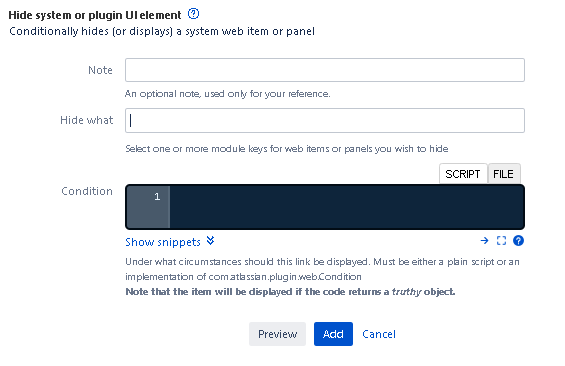Select line number 1 in editor gutter
Image resolution: width=565 pixels, height=366 pixels.
pyautogui.click(x=157, y=197)
